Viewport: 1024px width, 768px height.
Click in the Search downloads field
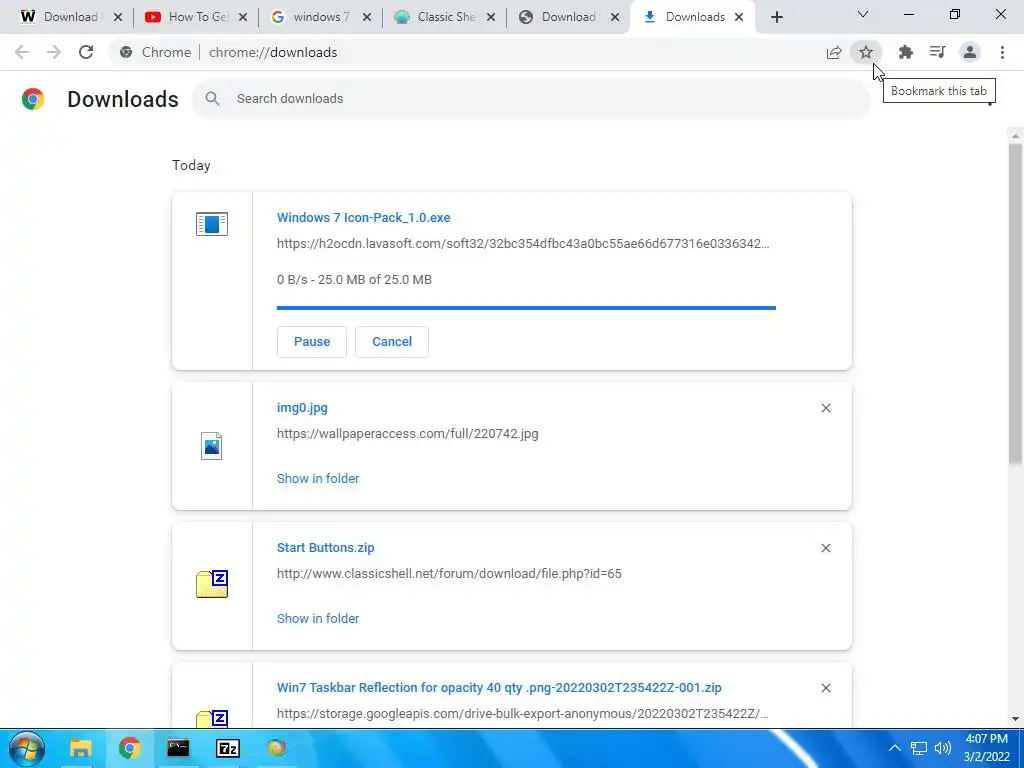click(x=532, y=99)
